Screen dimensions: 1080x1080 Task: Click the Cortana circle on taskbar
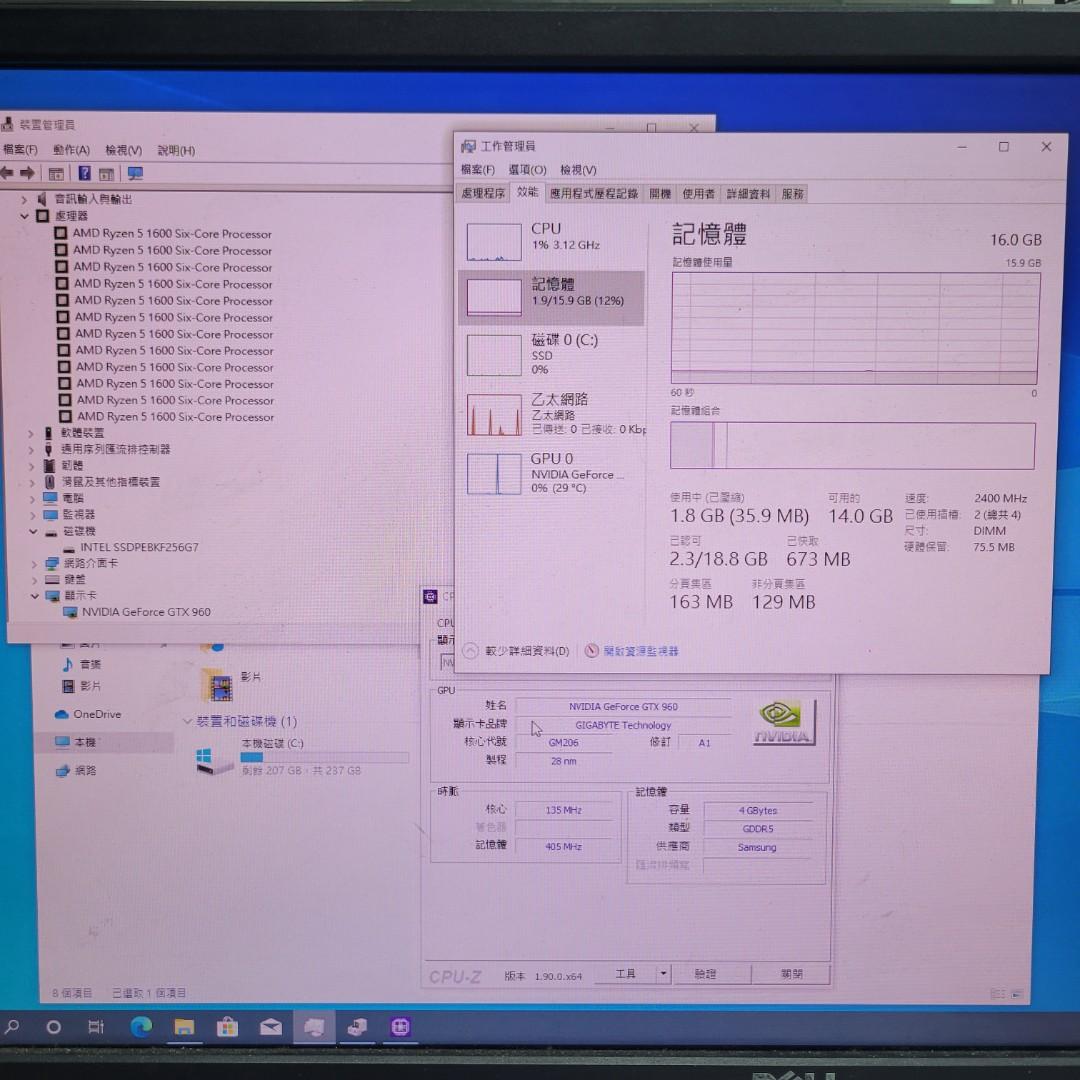[x=53, y=1028]
